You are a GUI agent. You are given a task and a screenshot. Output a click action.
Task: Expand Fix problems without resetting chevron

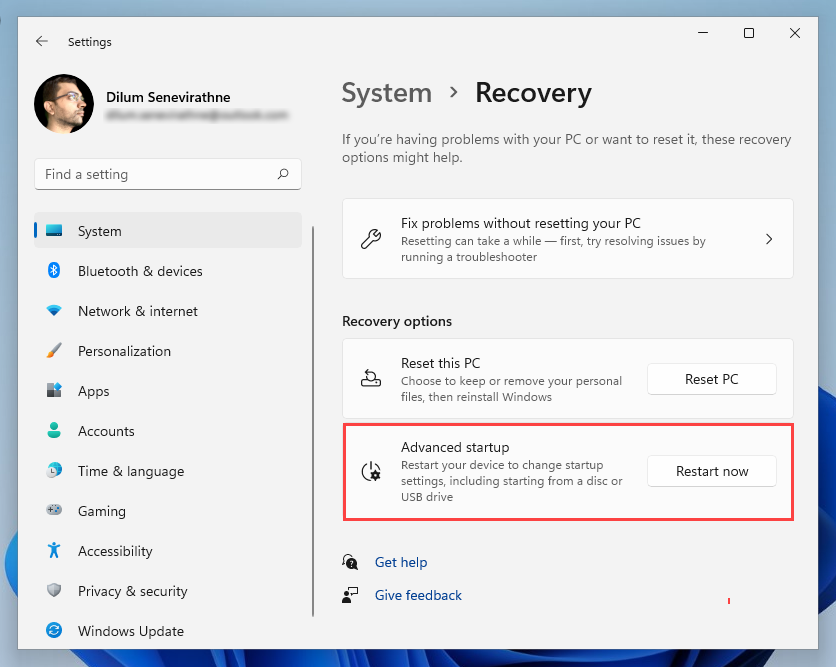pyautogui.click(x=769, y=239)
